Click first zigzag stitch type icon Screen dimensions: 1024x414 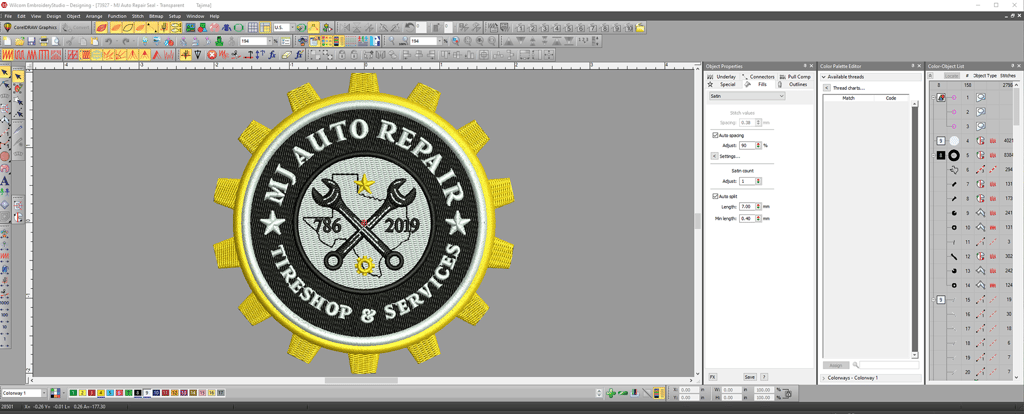click(9, 54)
